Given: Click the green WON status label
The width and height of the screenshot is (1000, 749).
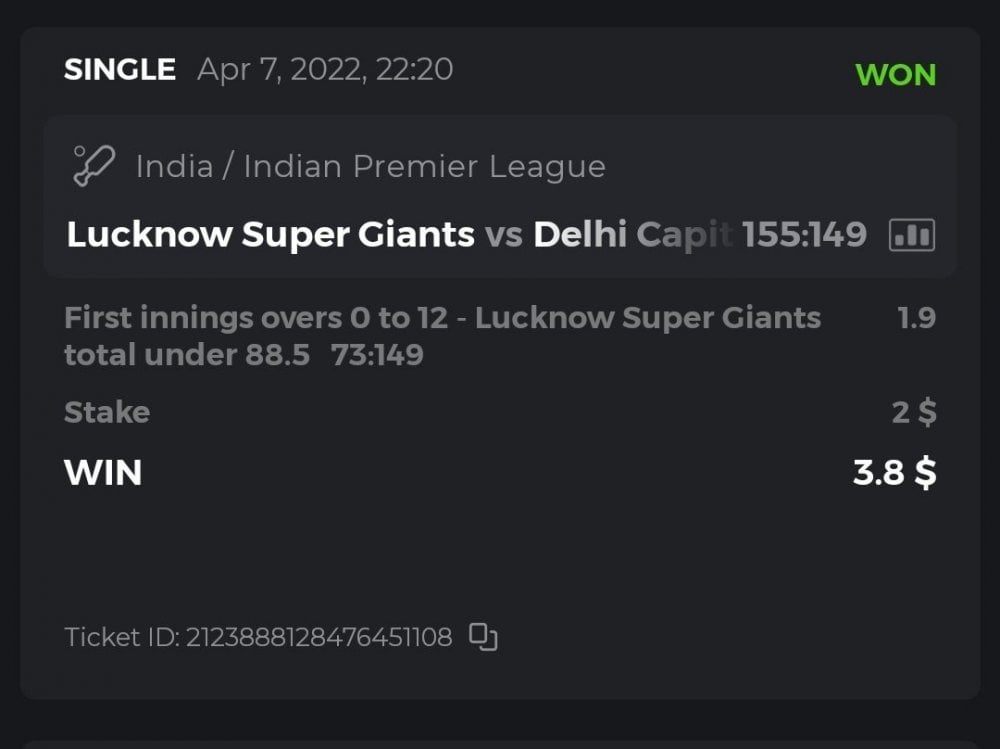Looking at the screenshot, I should coord(895,75).
